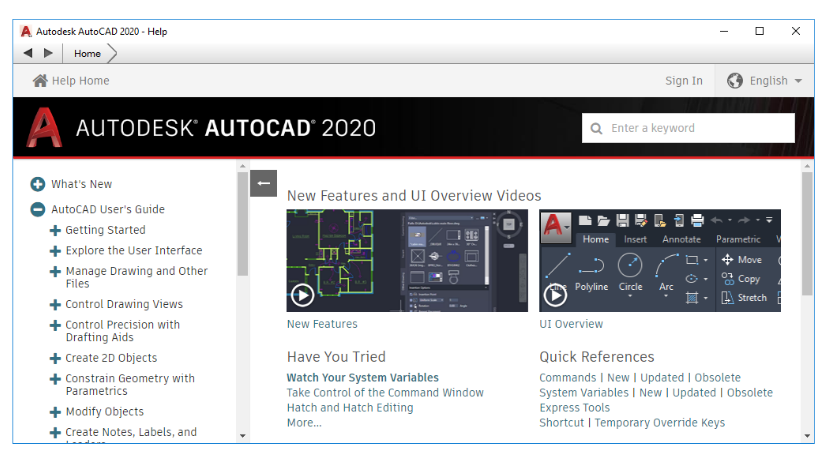Open the UI Overview link
The image size is (823, 461).
[571, 324]
